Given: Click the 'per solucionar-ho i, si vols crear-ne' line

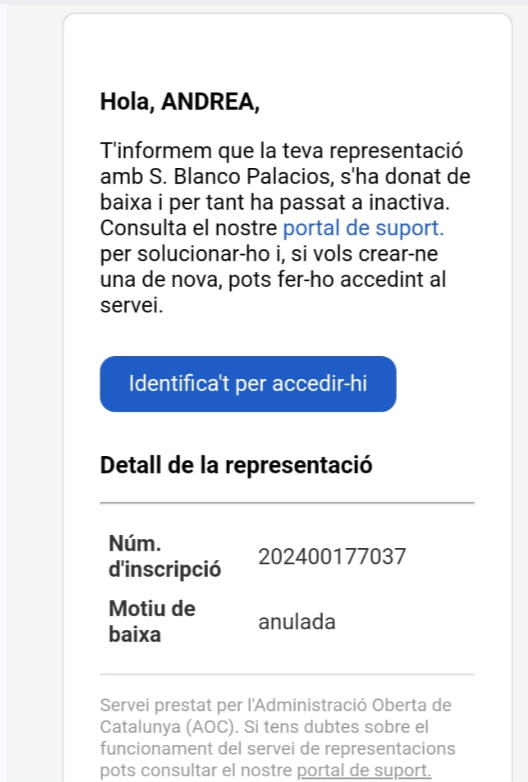Looking at the screenshot, I should tap(269, 254).
